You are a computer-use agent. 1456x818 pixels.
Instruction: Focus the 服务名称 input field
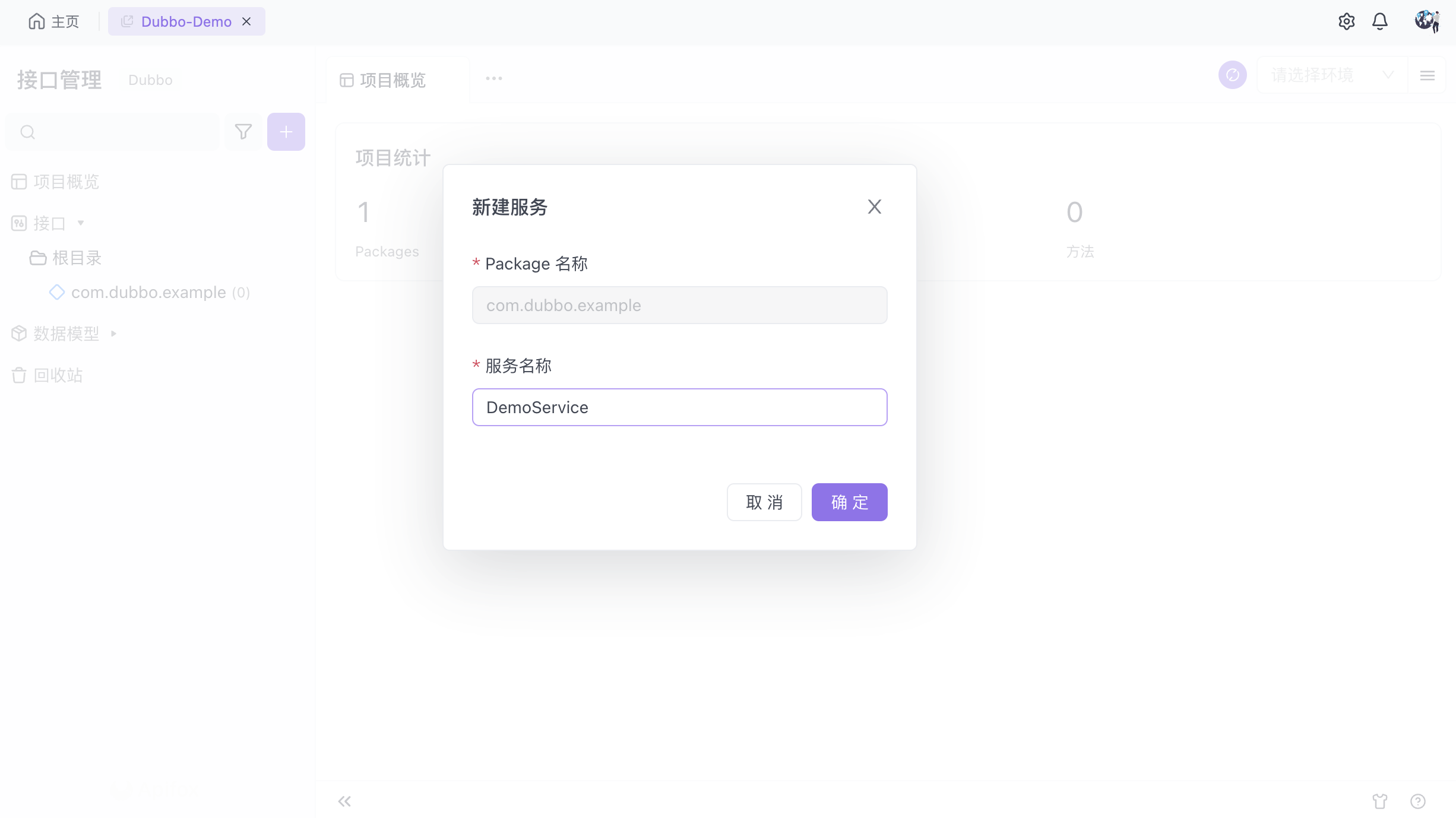click(x=680, y=407)
